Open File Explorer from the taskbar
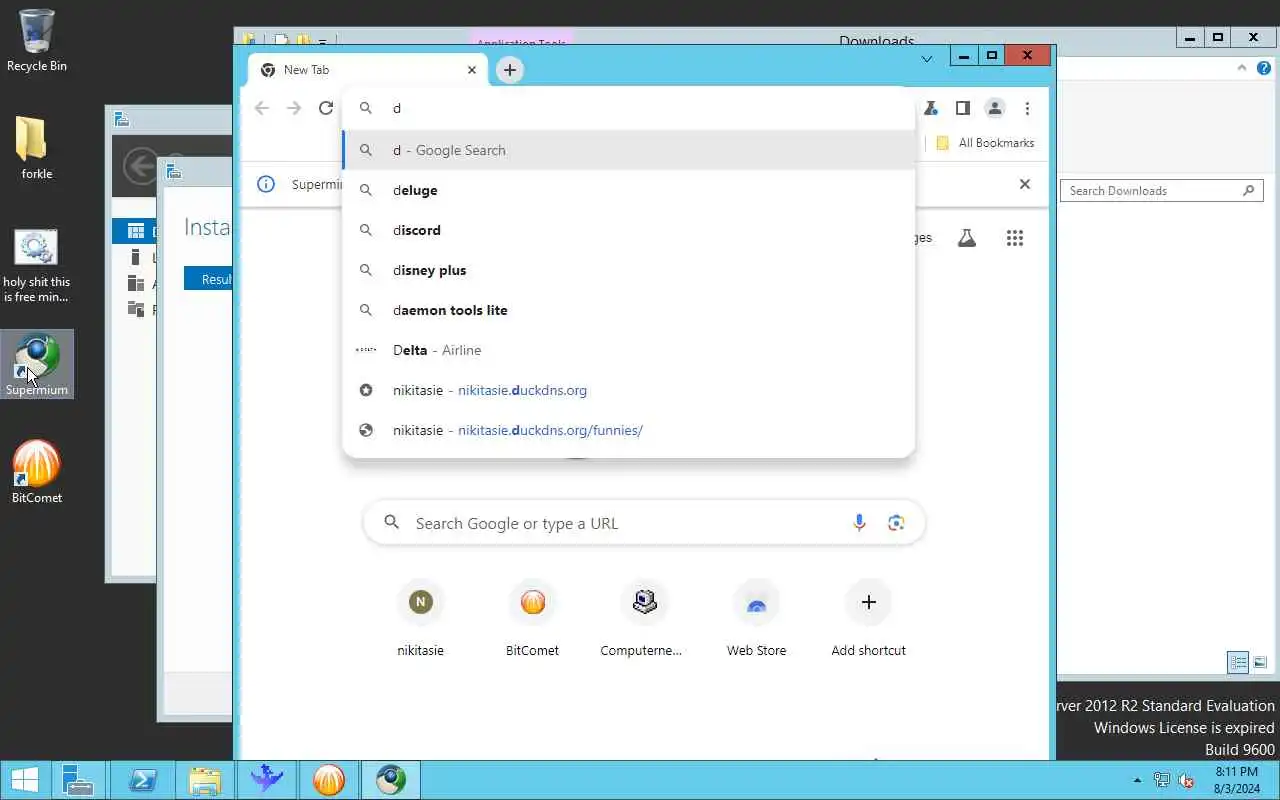The height and width of the screenshot is (800, 1280). click(x=205, y=779)
